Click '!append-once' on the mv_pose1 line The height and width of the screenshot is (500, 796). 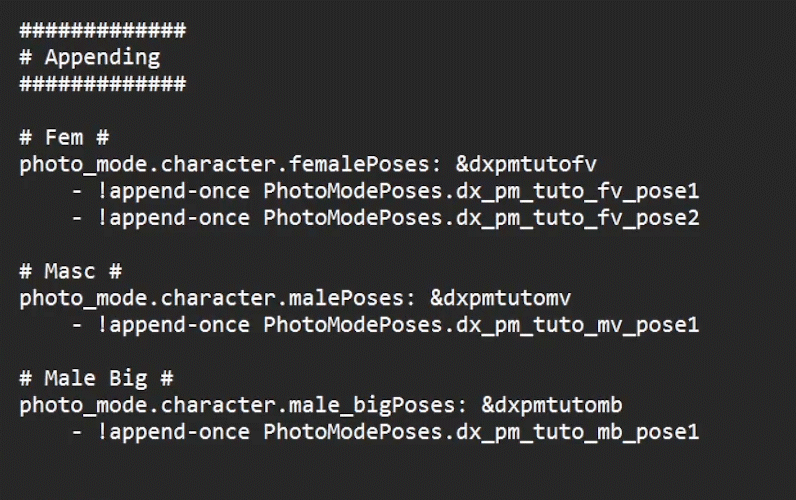click(x=175, y=325)
